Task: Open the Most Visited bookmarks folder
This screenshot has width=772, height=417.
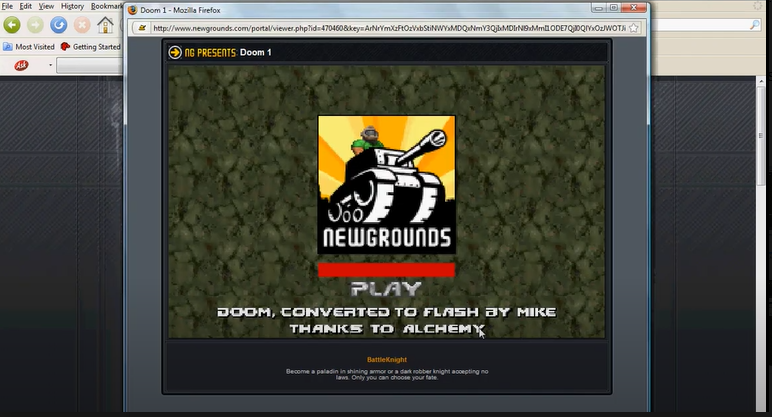Action: (29, 47)
